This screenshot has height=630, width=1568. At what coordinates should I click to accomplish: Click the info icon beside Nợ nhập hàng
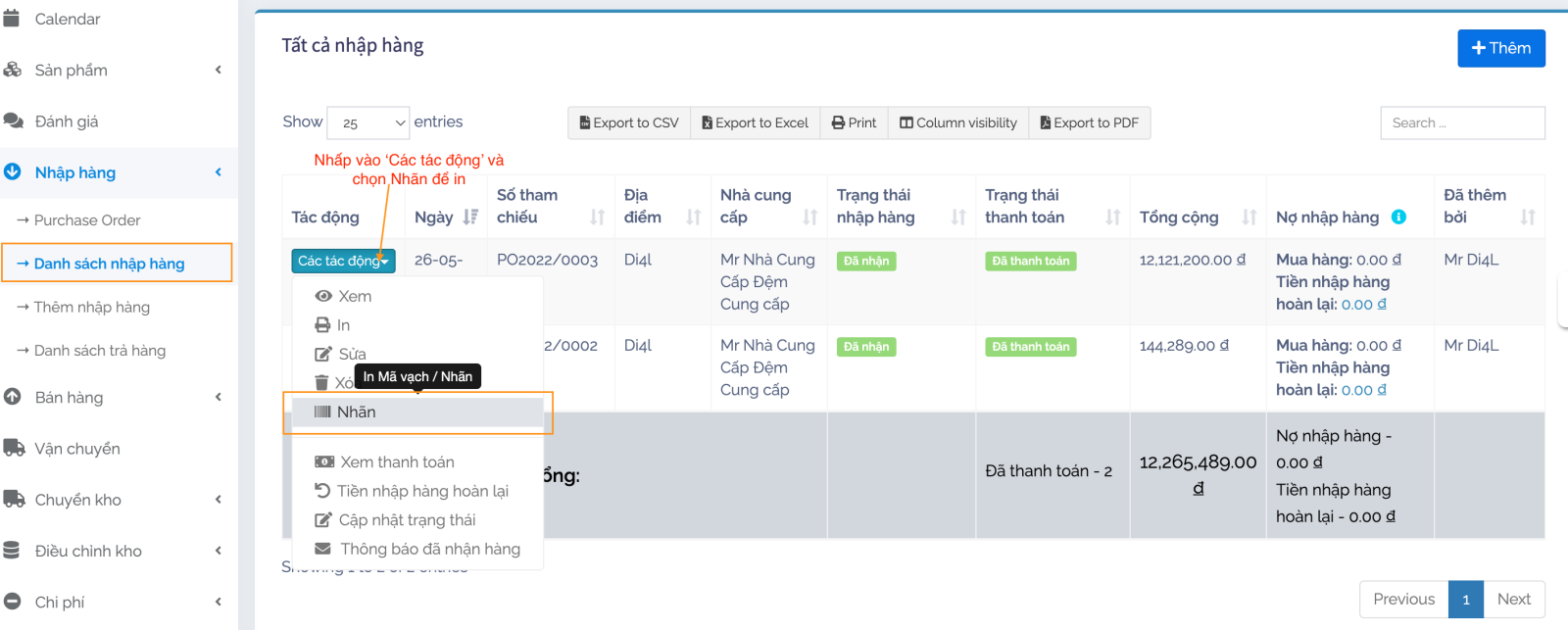[x=1398, y=217]
